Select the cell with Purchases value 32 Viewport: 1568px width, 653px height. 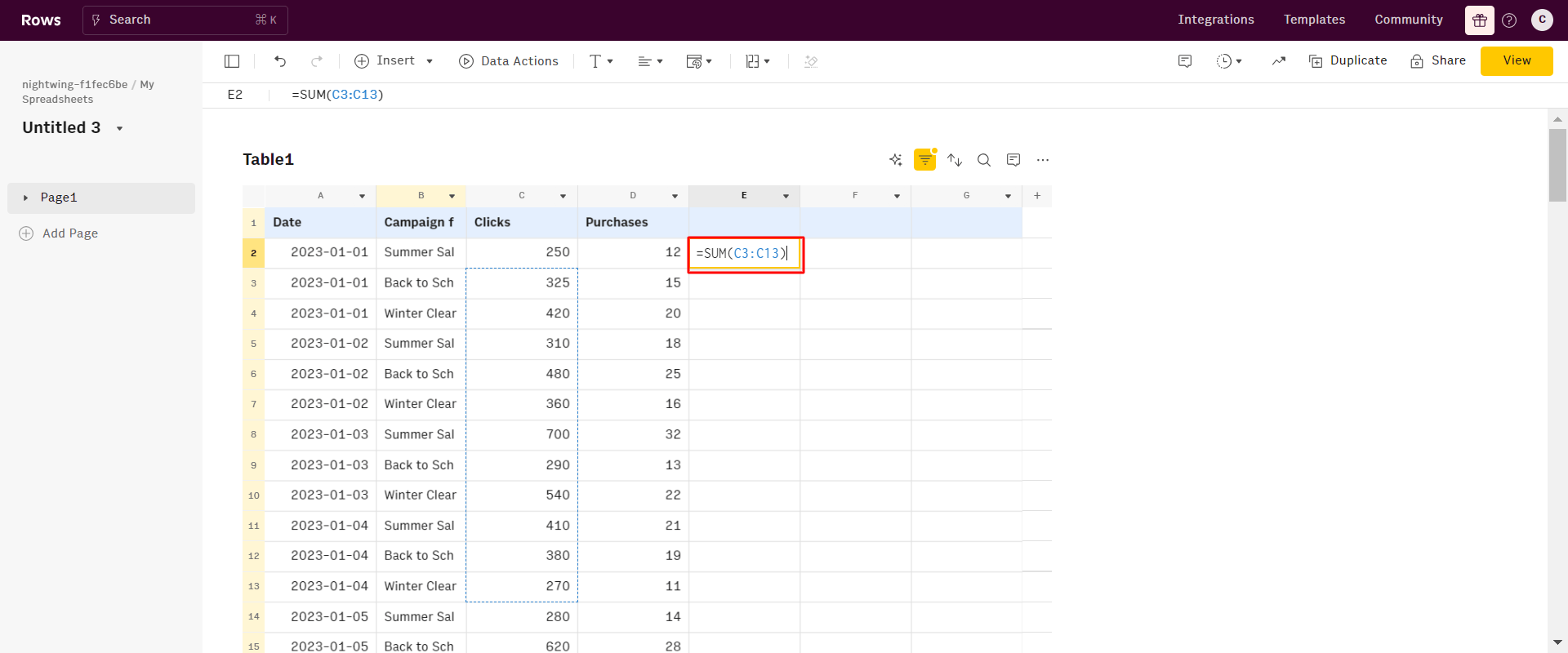coord(633,434)
